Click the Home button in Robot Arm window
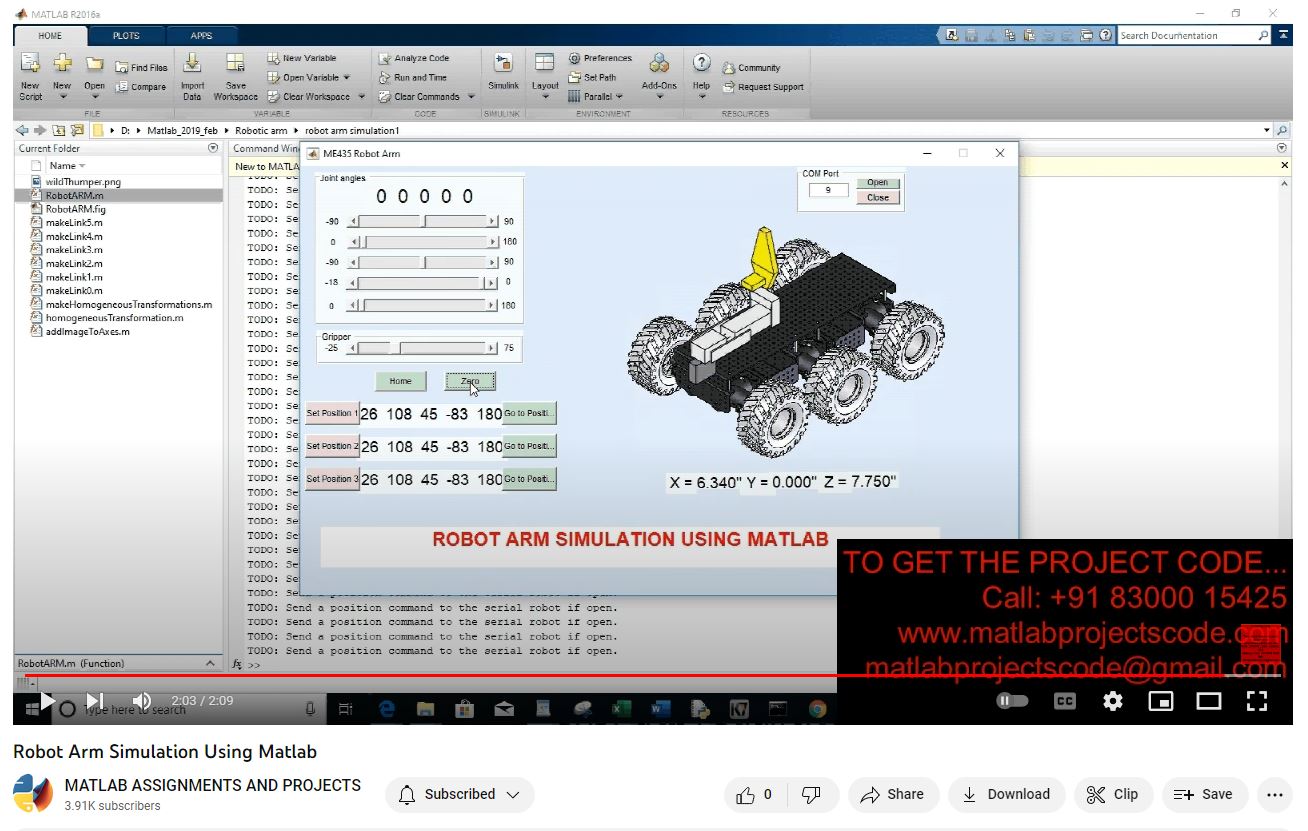The height and width of the screenshot is (831, 1308). click(400, 381)
